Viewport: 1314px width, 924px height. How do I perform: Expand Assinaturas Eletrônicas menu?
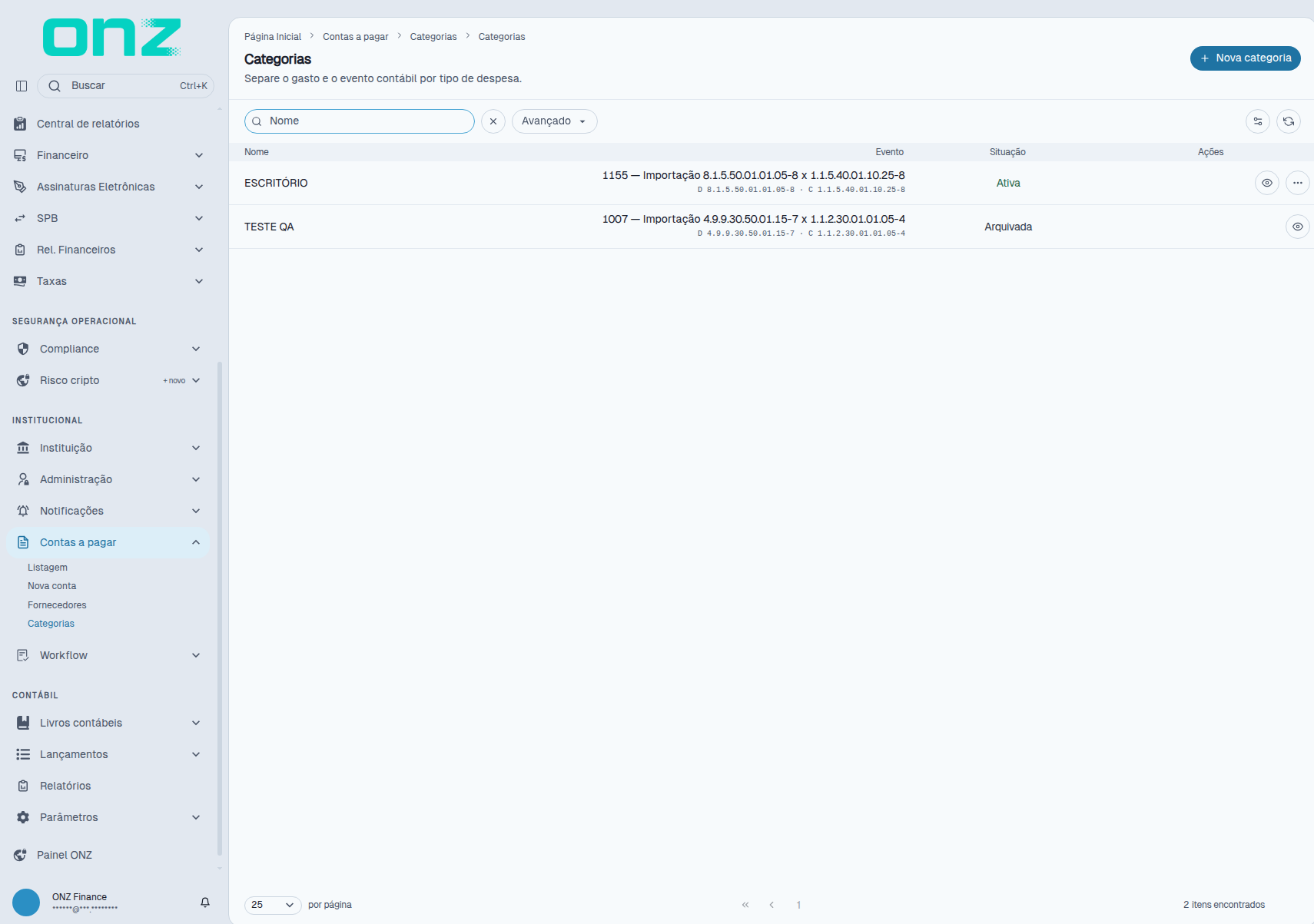(110, 187)
